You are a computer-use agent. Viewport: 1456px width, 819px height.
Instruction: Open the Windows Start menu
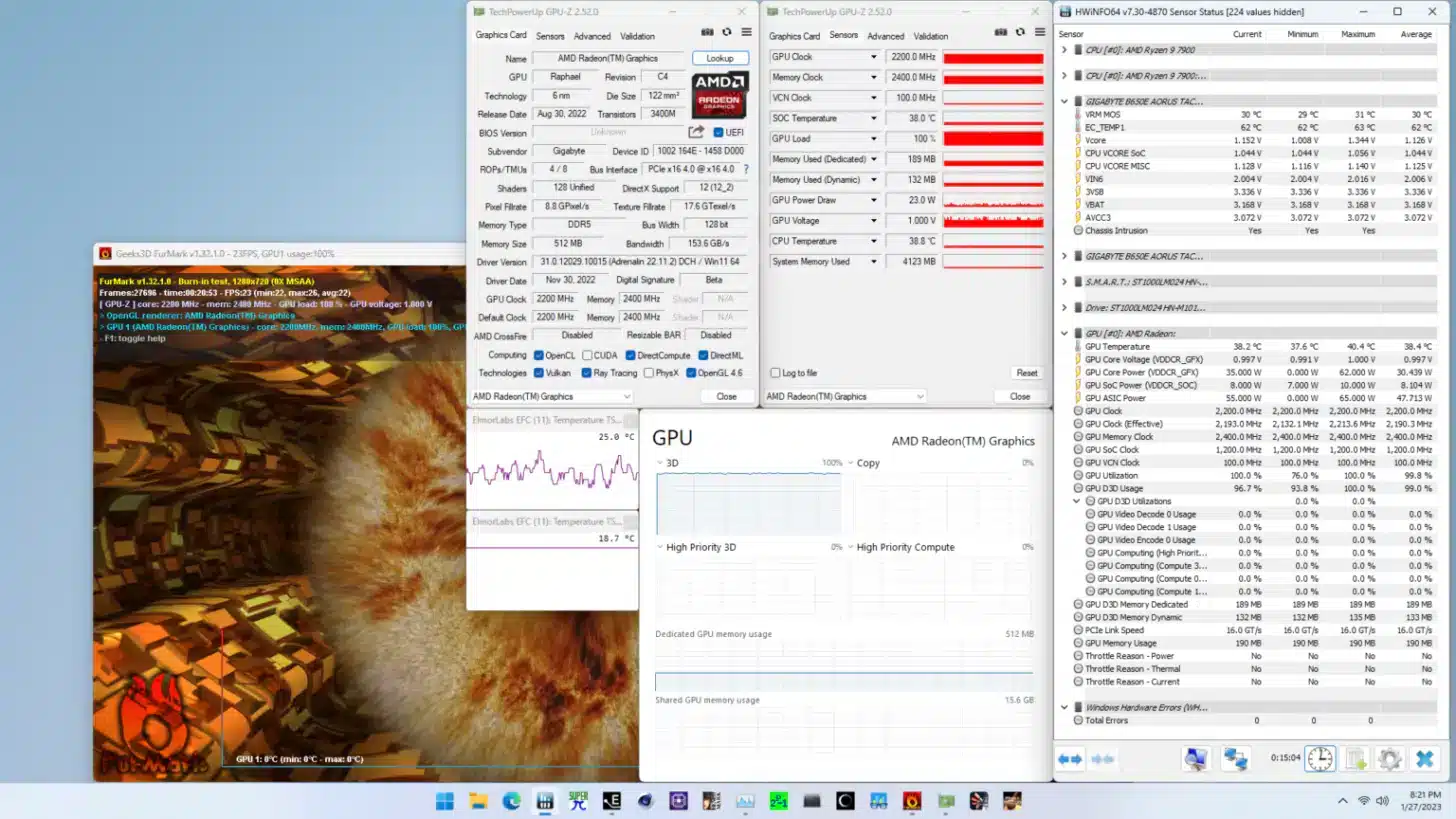tap(445, 801)
